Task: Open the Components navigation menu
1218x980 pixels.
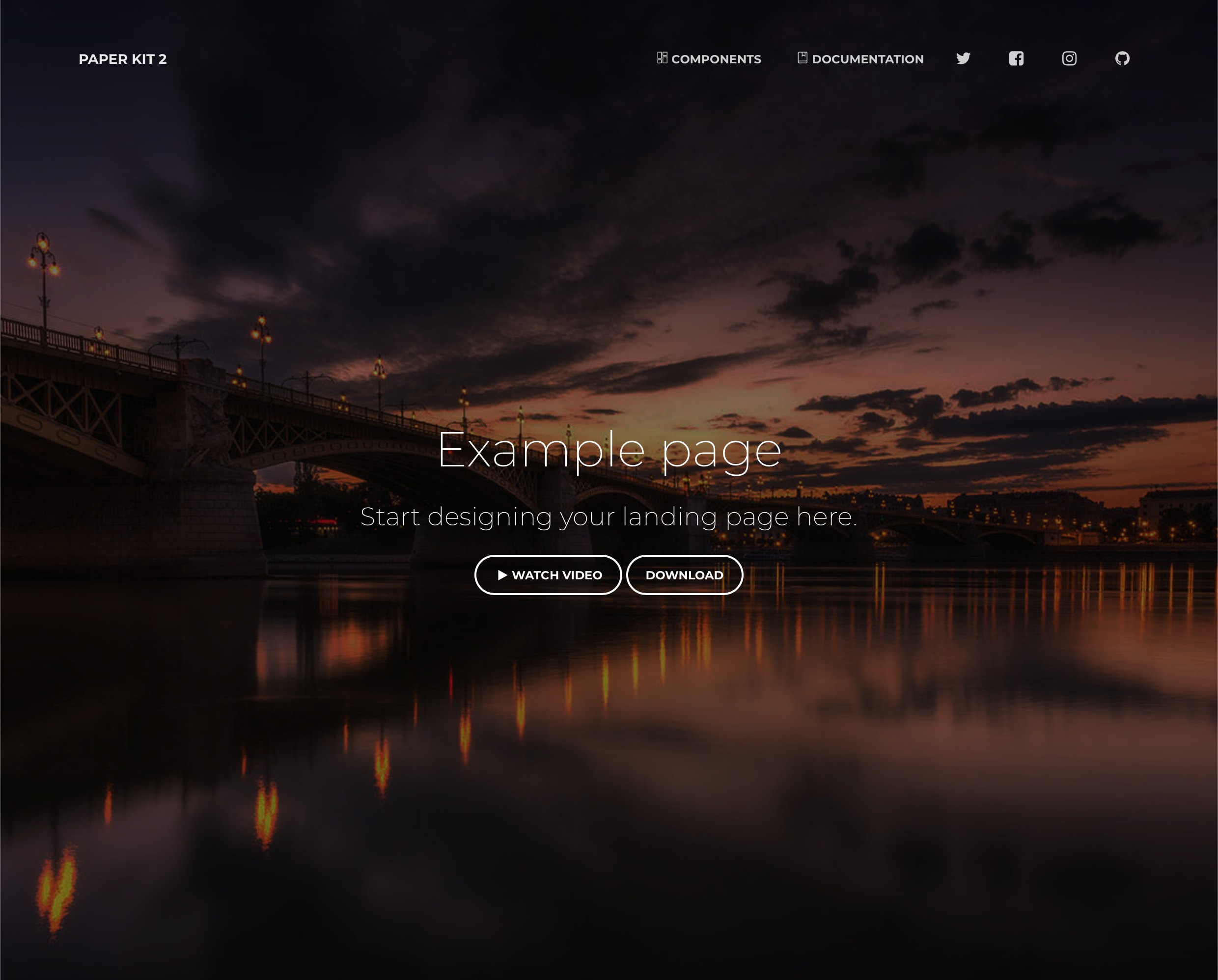Action: [709, 59]
